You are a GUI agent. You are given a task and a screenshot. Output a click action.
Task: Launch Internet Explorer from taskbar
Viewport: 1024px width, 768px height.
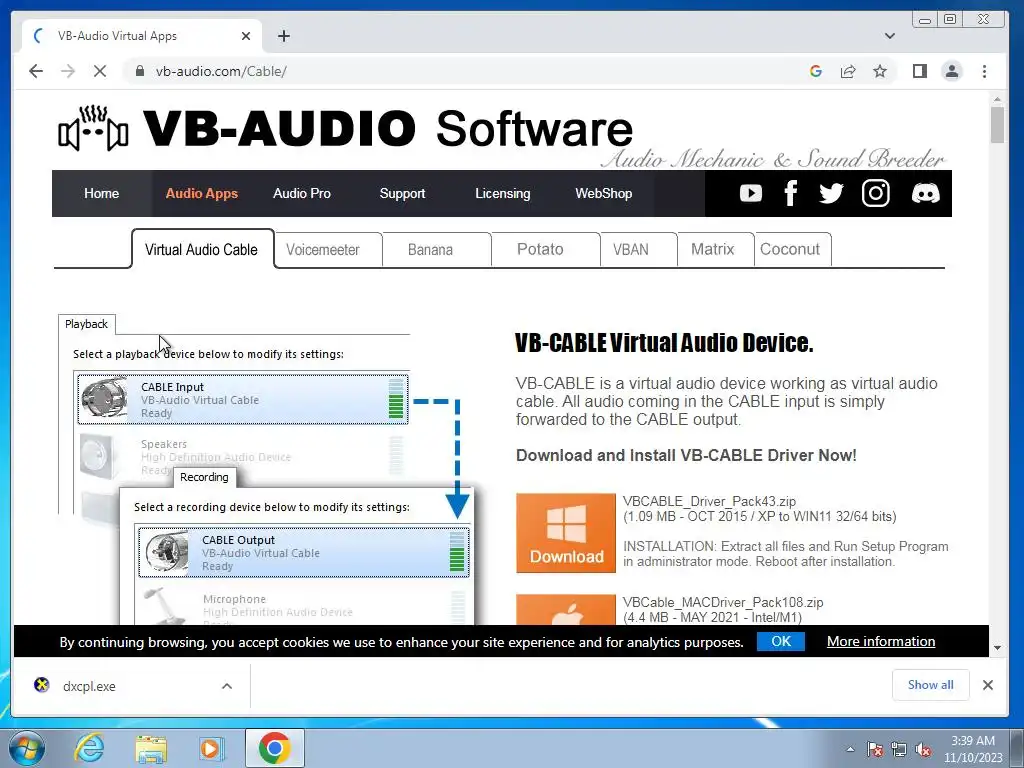point(88,748)
